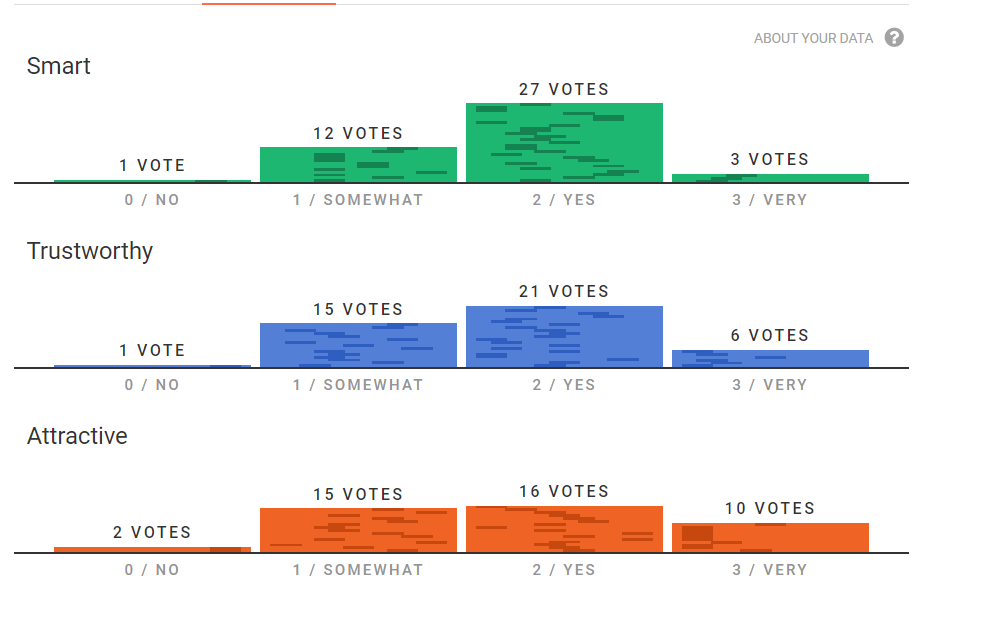Click the help question mark icon

pos(894,38)
